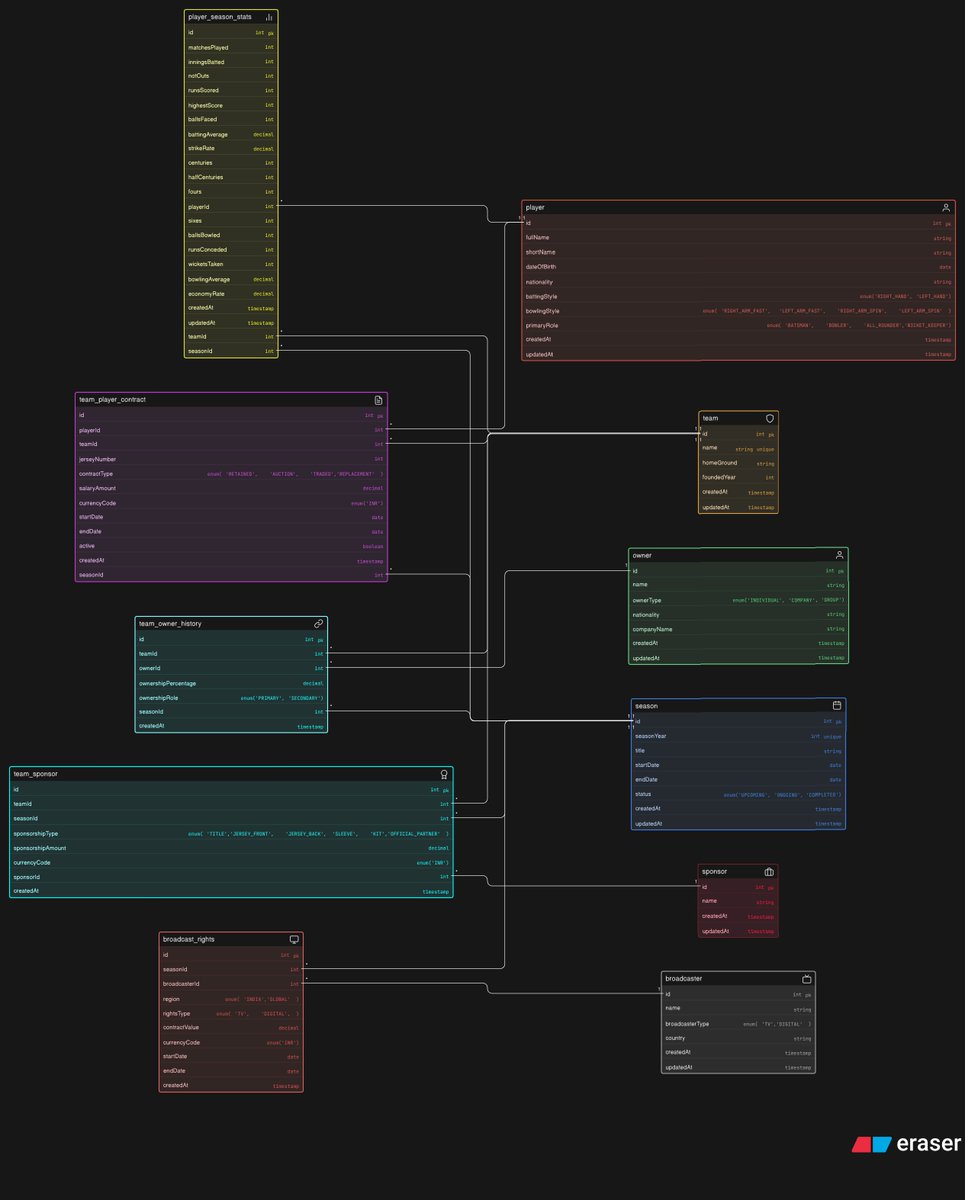The width and height of the screenshot is (965, 1200).
Task: Click the link icon on team_owner_history header
Action: click(x=318, y=623)
